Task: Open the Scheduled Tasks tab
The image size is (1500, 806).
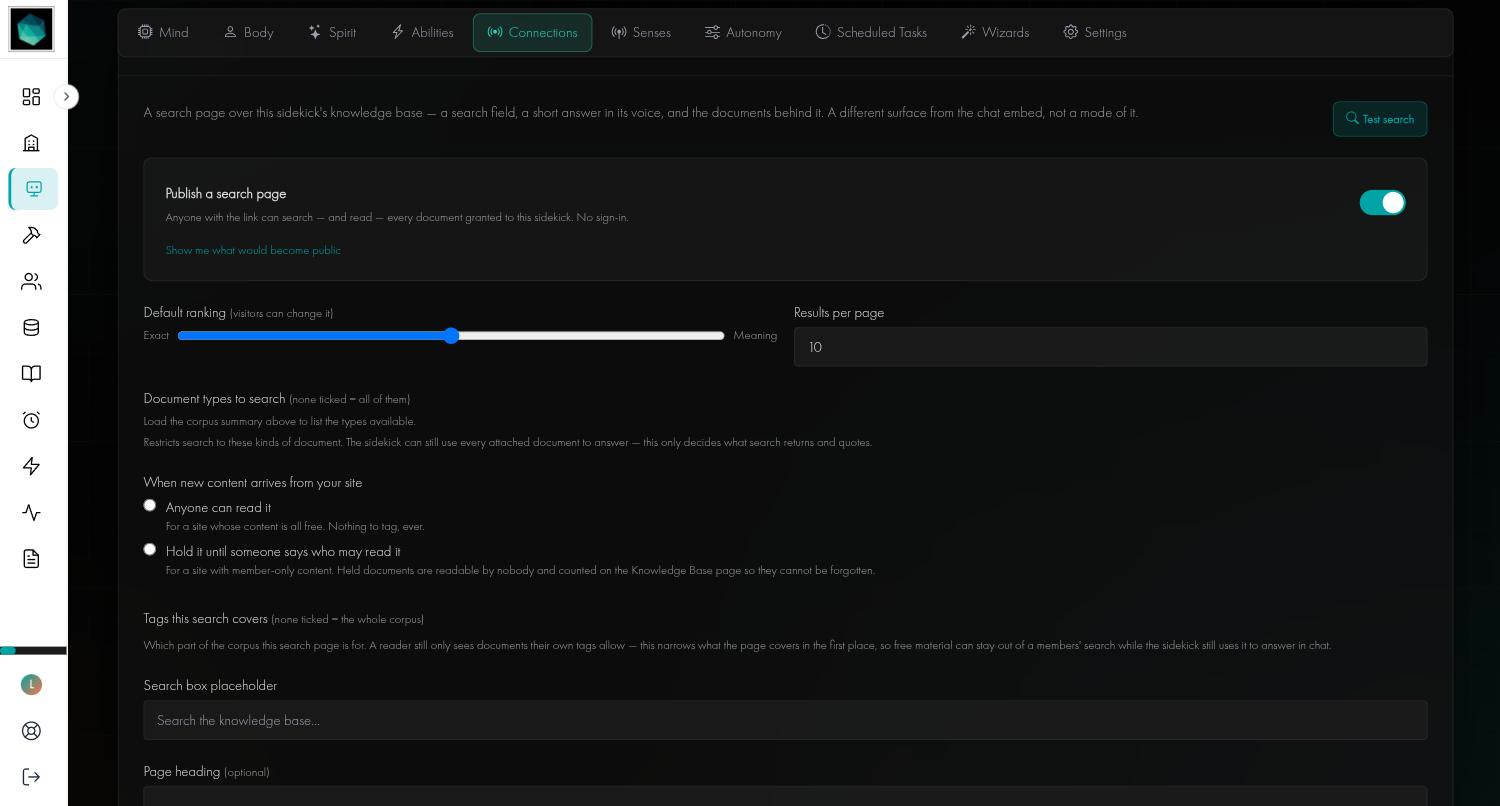Action: 871,32
